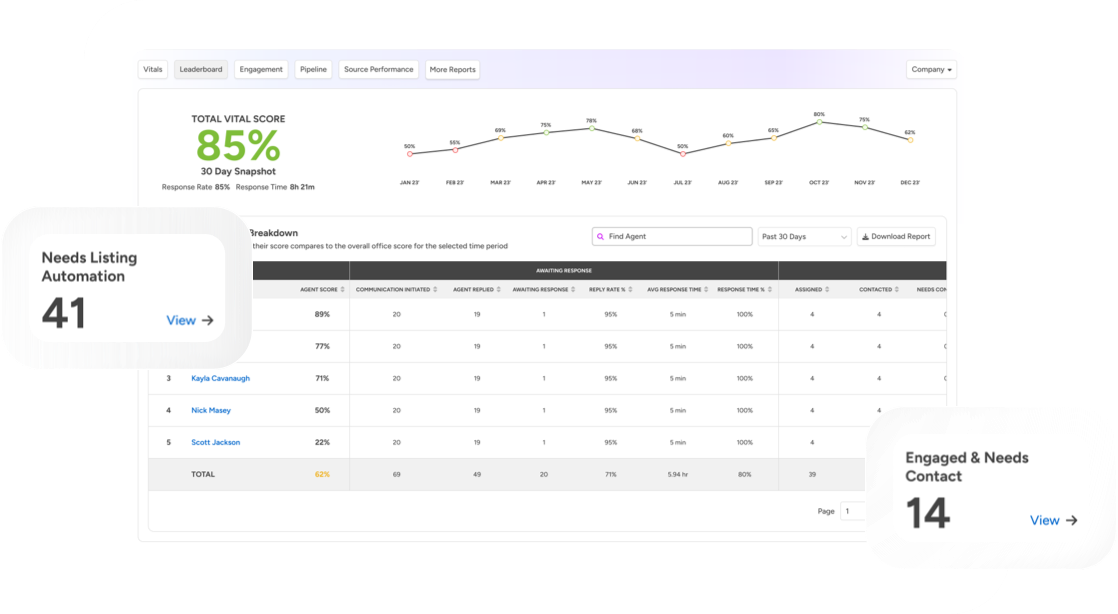Switch to the Vitals tab
This screenshot has height=614, width=1118.
click(x=153, y=70)
